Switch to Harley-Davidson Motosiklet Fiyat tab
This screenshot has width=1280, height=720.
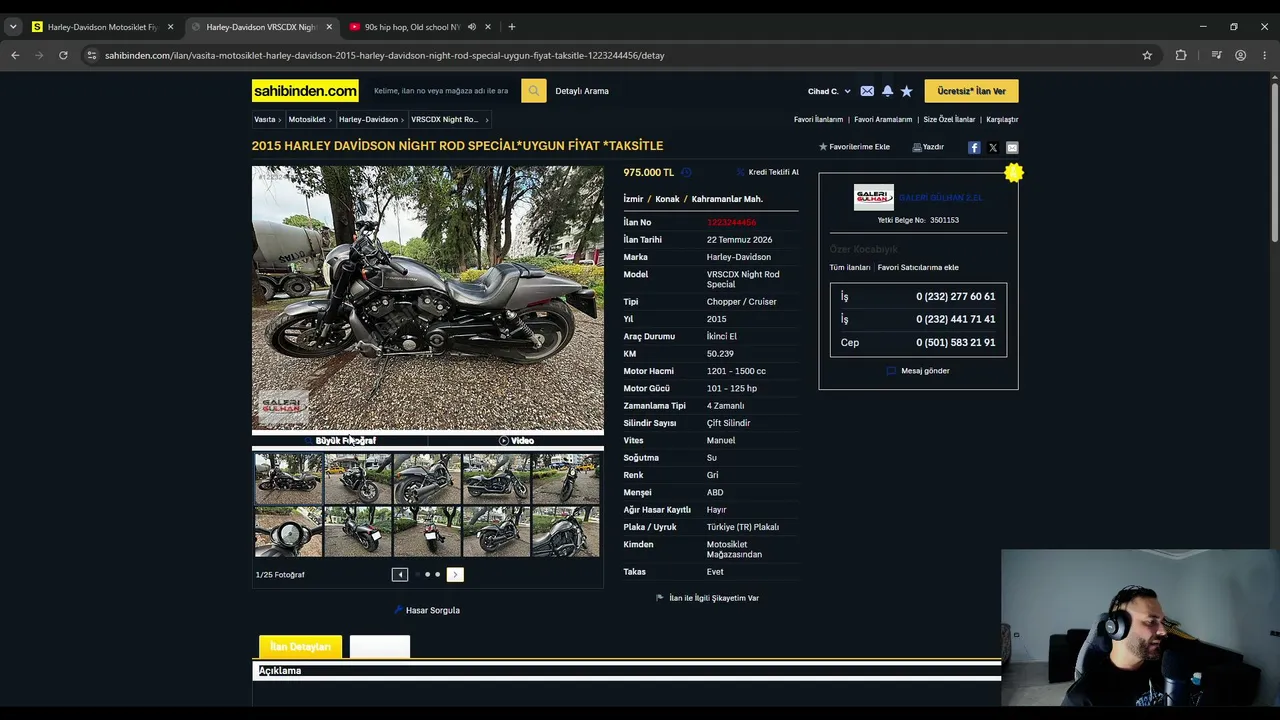(103, 27)
